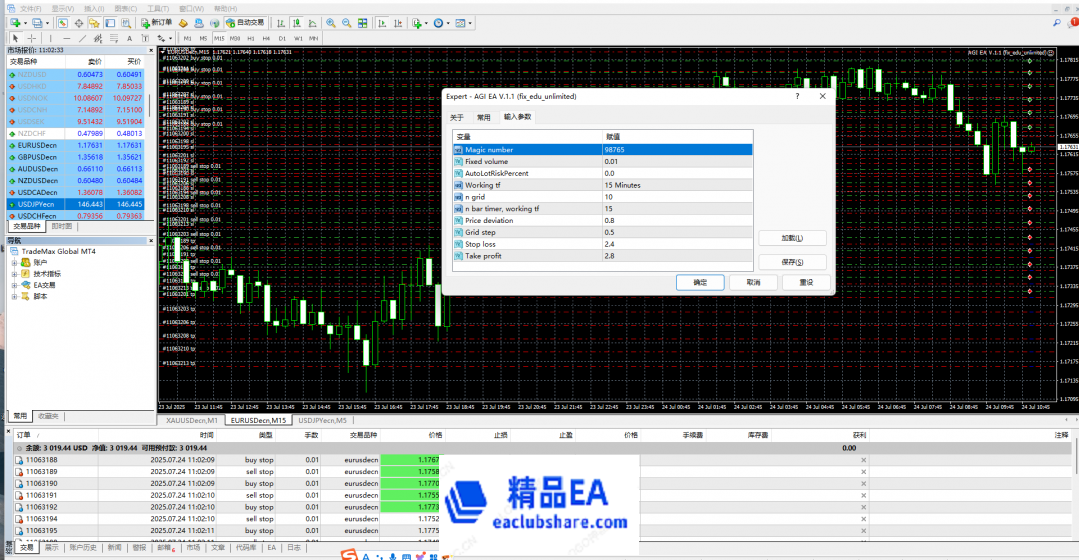Select the candlestick chart type icon
Viewport: 1079px width, 560px height.
pyautogui.click(x=297, y=23)
